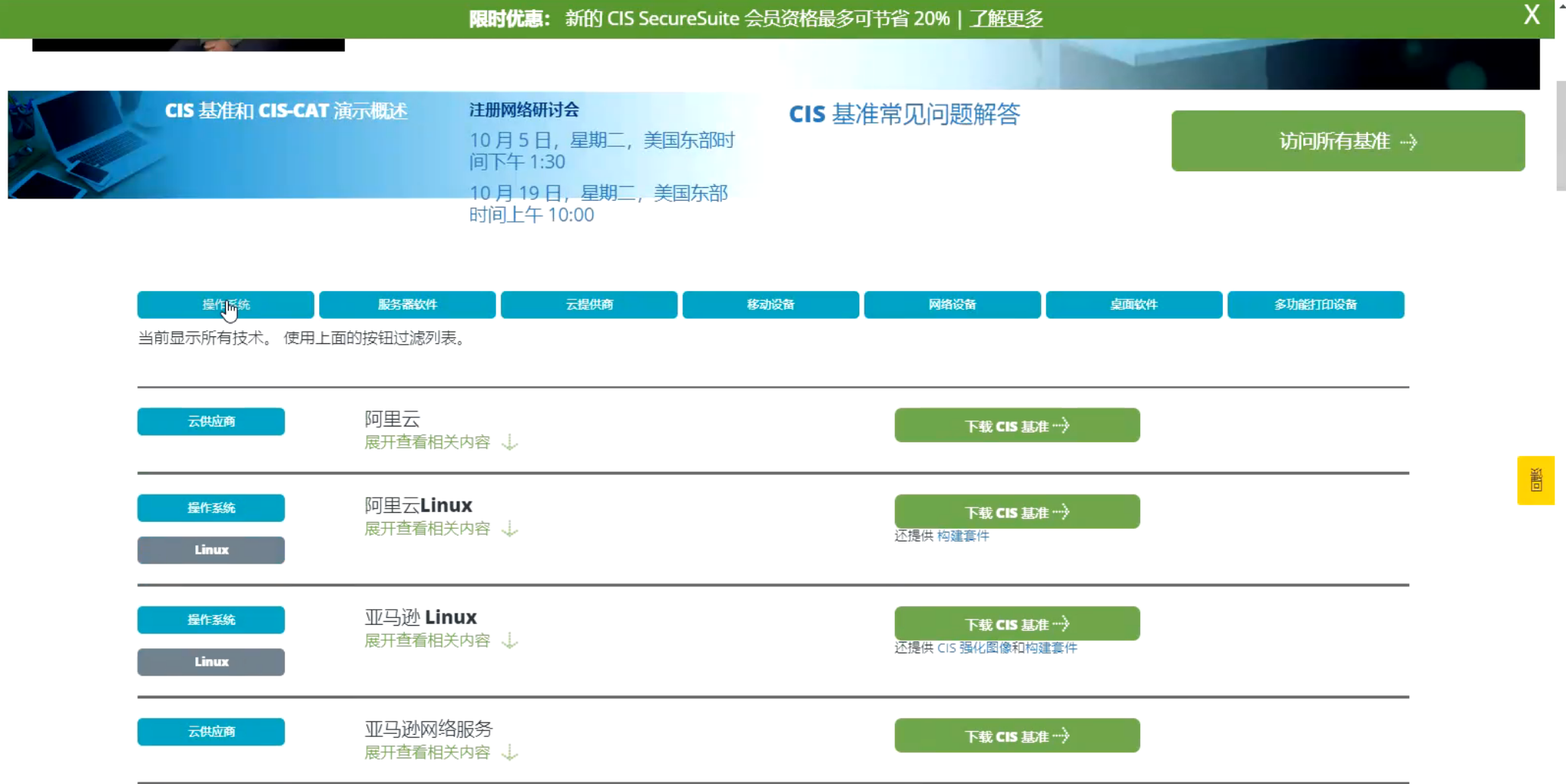Click the 云供应商 tag in 阿里云 row

[x=211, y=422]
